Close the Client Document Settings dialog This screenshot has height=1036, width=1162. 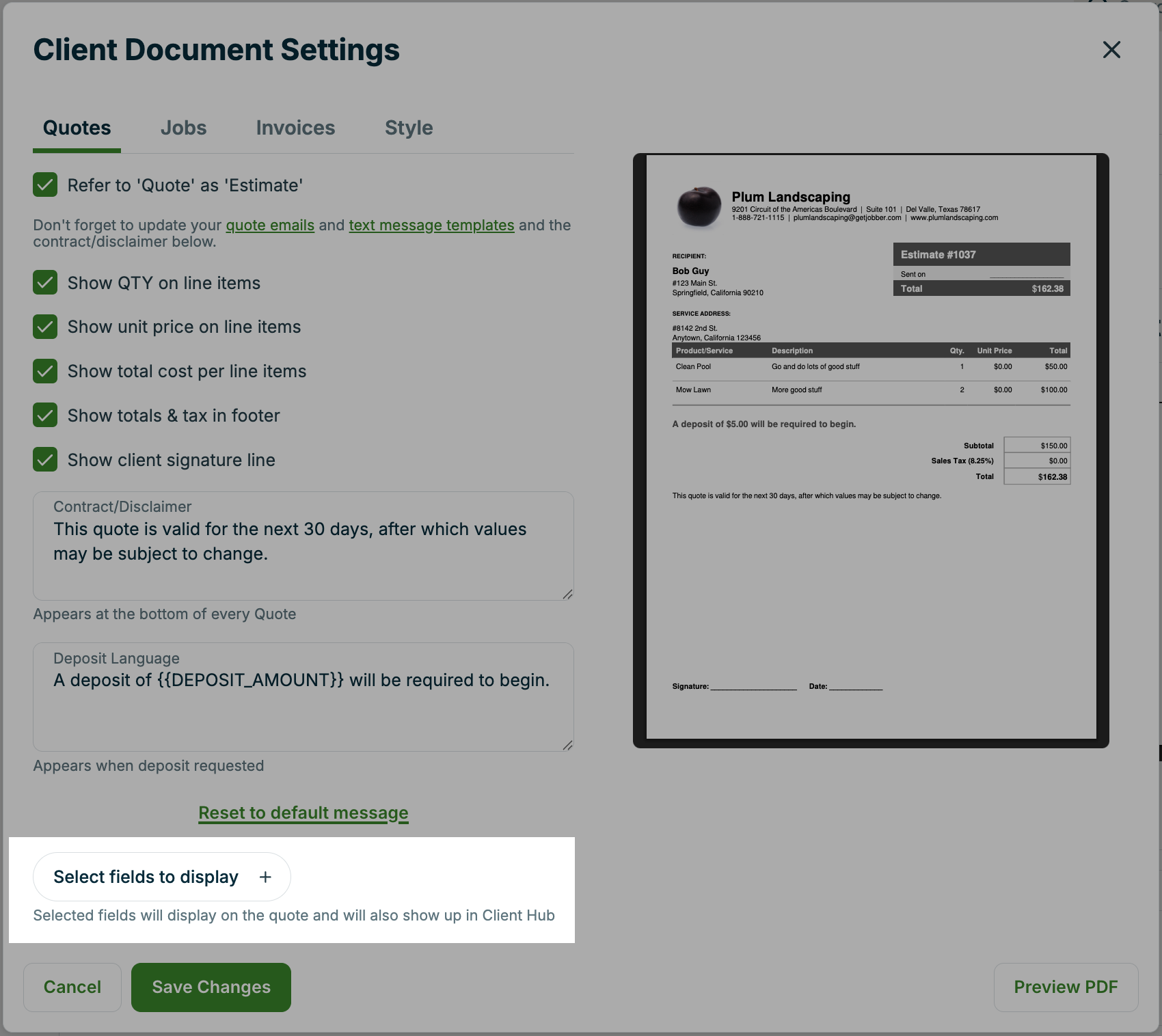(1112, 49)
